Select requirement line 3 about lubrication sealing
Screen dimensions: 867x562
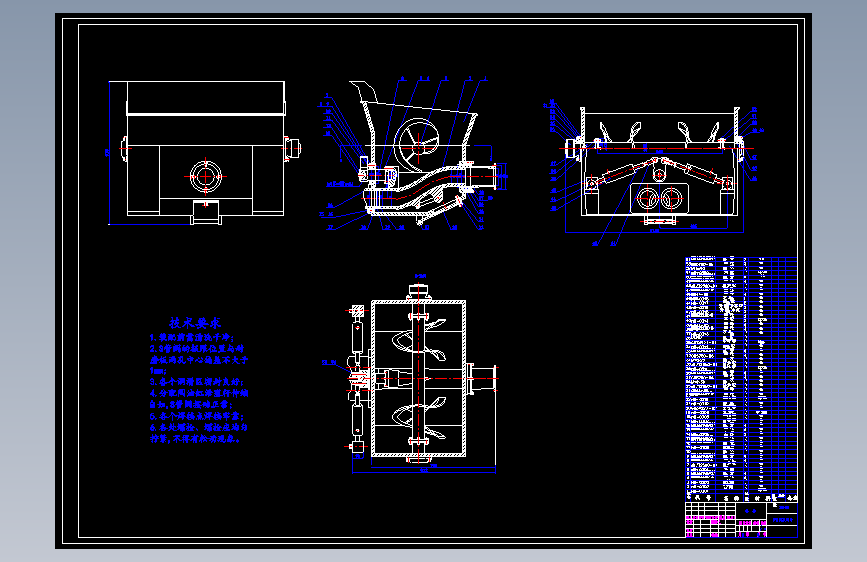(197, 382)
